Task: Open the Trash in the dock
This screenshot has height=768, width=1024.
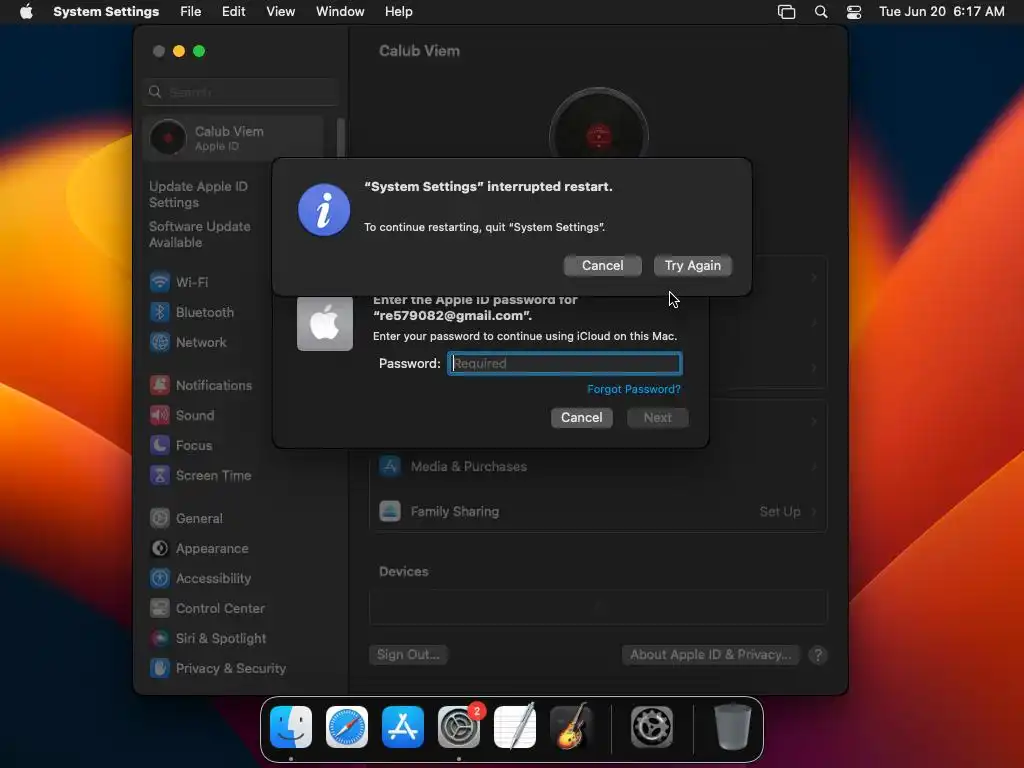Action: [732, 727]
